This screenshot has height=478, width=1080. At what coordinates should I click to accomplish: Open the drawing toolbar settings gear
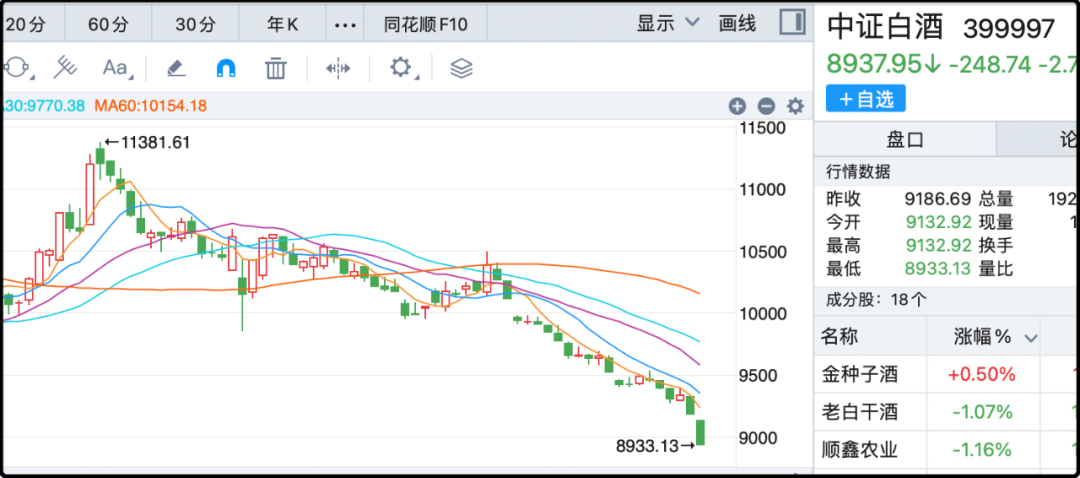[x=401, y=68]
